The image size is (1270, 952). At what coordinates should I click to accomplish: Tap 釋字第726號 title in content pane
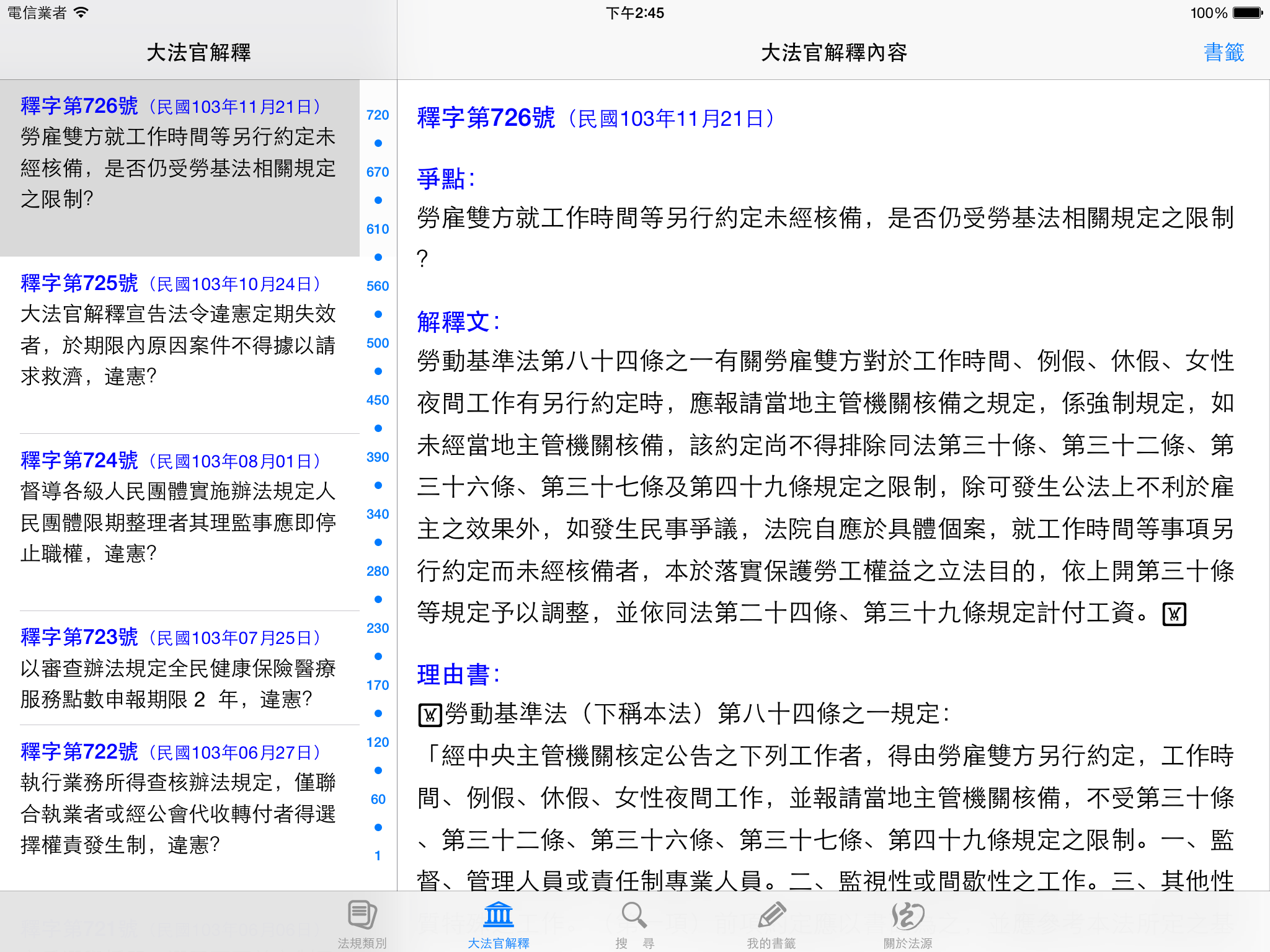tap(486, 118)
